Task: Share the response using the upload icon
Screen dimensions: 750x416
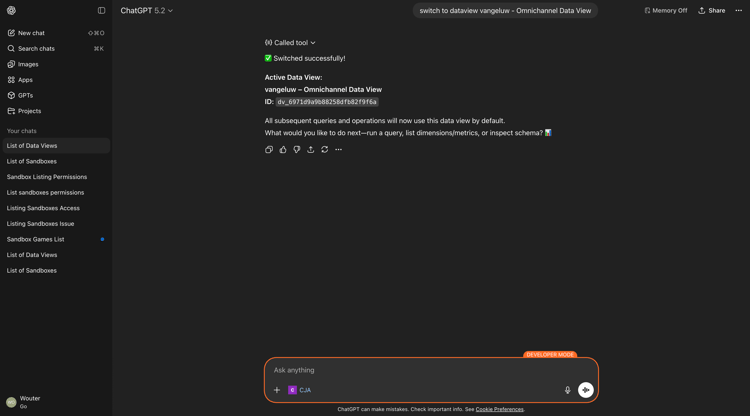Action: click(x=310, y=150)
